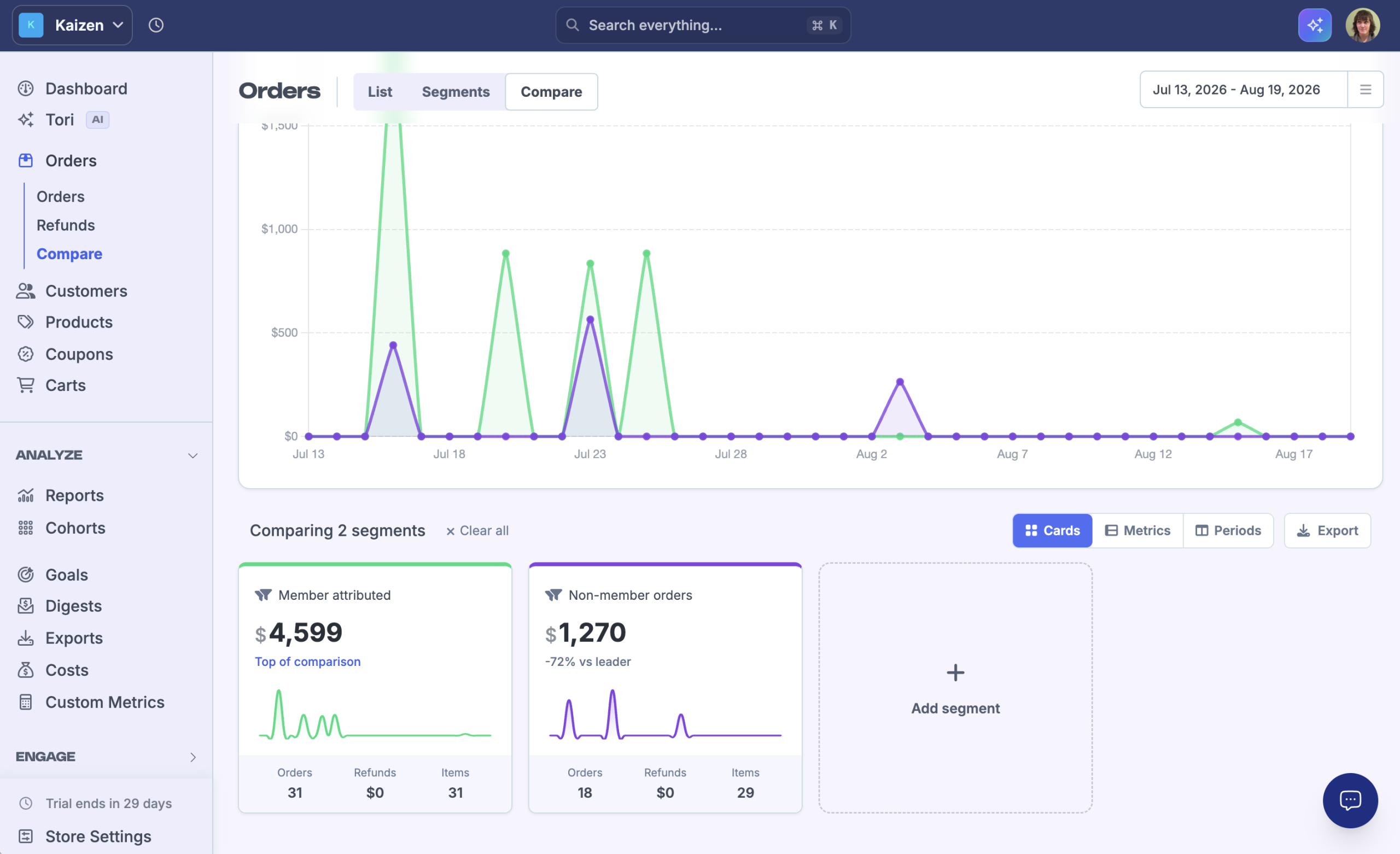Switch to the List tab
The height and width of the screenshot is (854, 1400).
pos(380,91)
